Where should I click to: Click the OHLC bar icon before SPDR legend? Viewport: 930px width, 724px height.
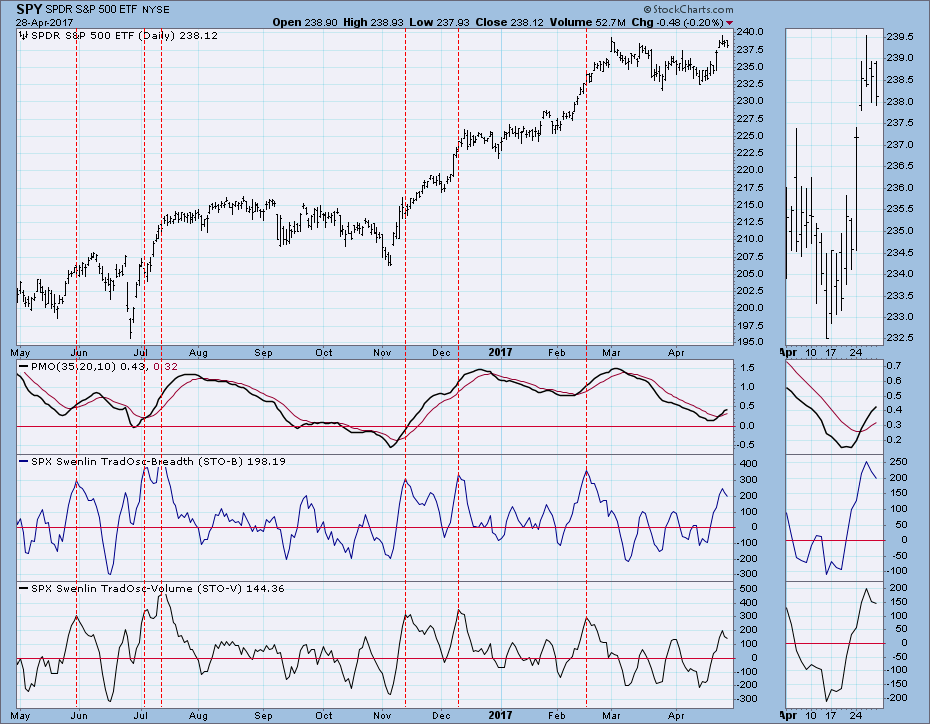coord(24,36)
